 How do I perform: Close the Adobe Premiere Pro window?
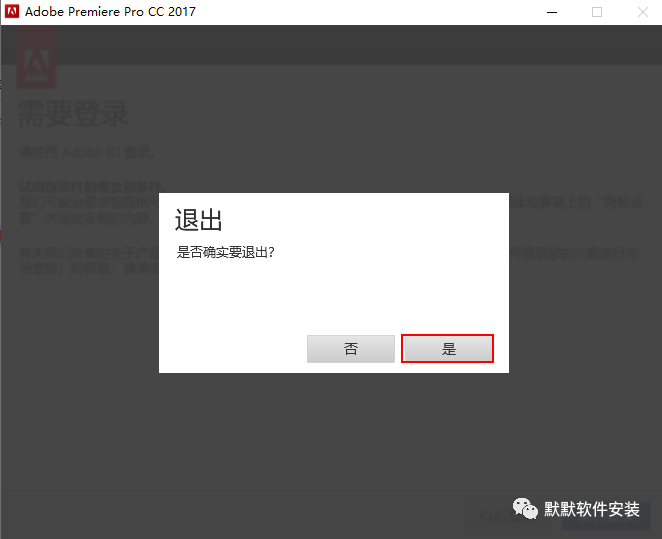point(640,12)
